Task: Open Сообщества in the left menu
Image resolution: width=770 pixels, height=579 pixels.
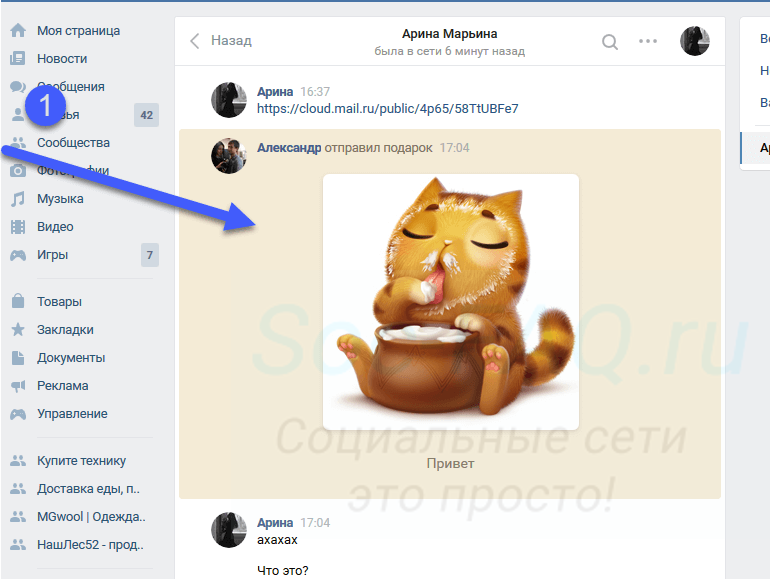Action: point(73,143)
